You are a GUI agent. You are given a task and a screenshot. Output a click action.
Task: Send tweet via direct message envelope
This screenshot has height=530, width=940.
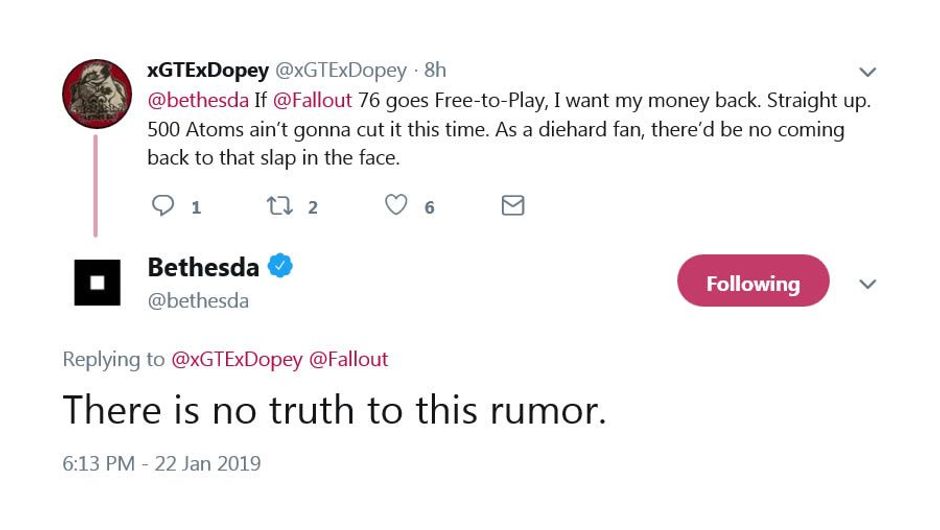tap(512, 206)
